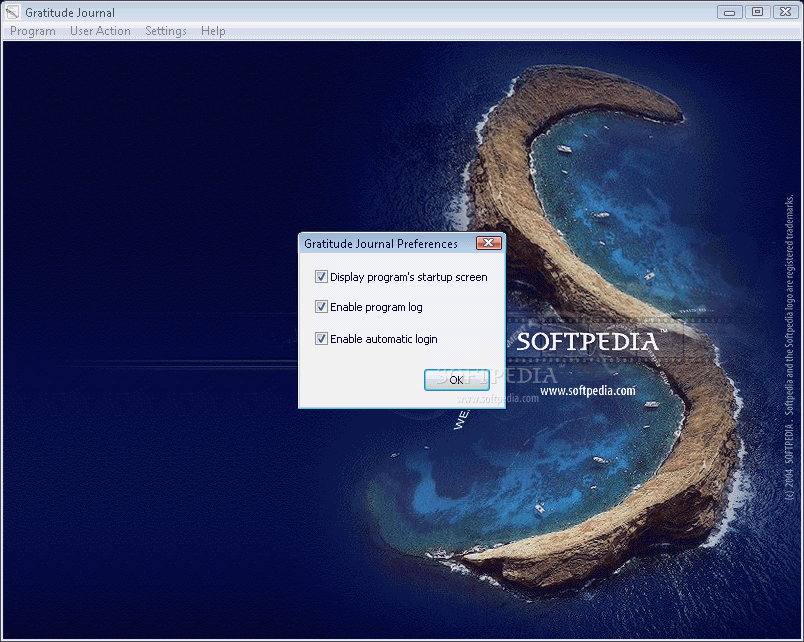This screenshot has height=642, width=804.
Task: Toggle Enable program log checkbox
Action: tap(321, 307)
